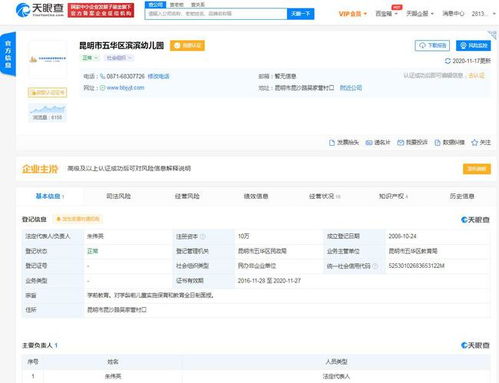Open the VIP会员 dropdown menu
Viewport: 499px width, 383px height.
click(353, 14)
